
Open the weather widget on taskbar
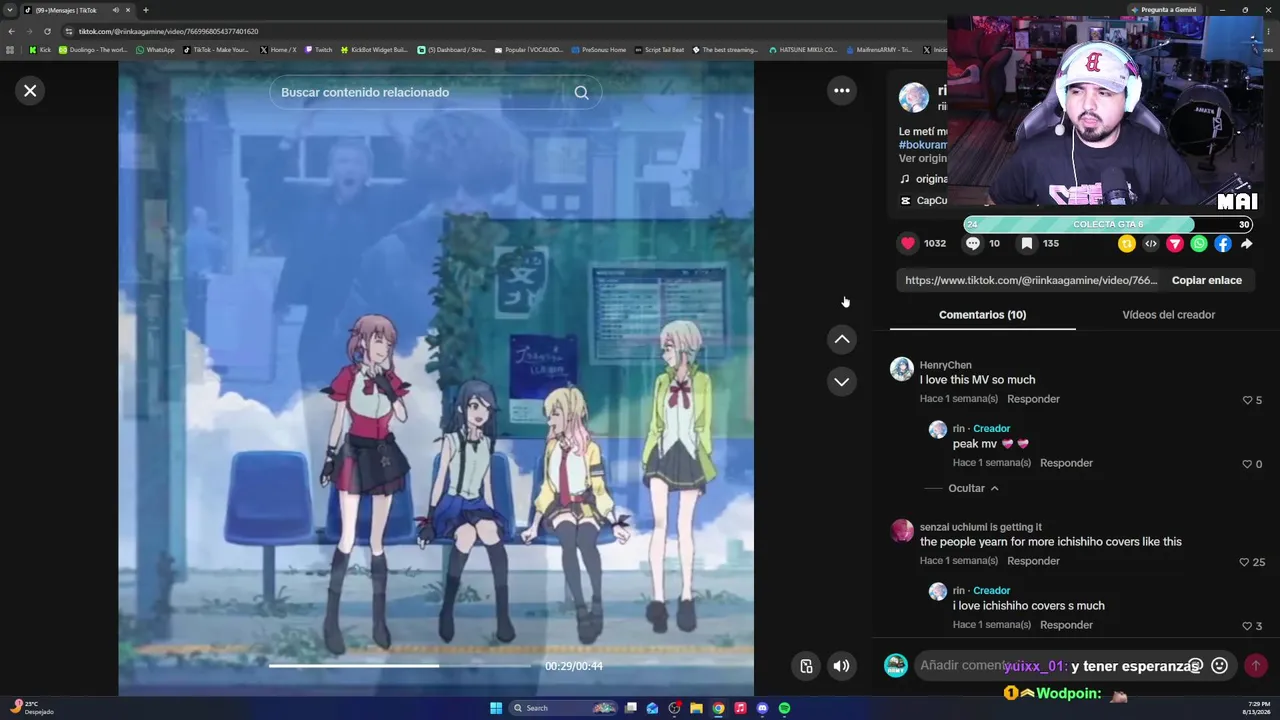pyautogui.click(x=32, y=708)
